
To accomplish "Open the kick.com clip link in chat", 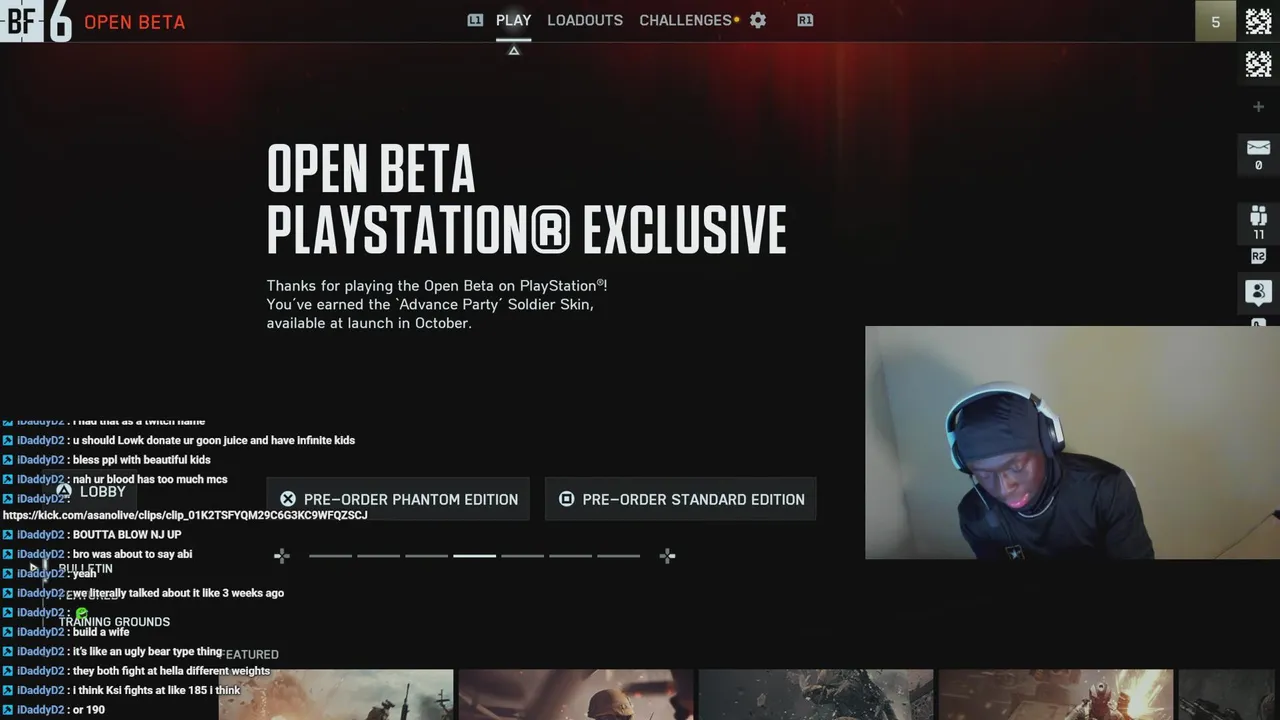I will click(185, 515).
